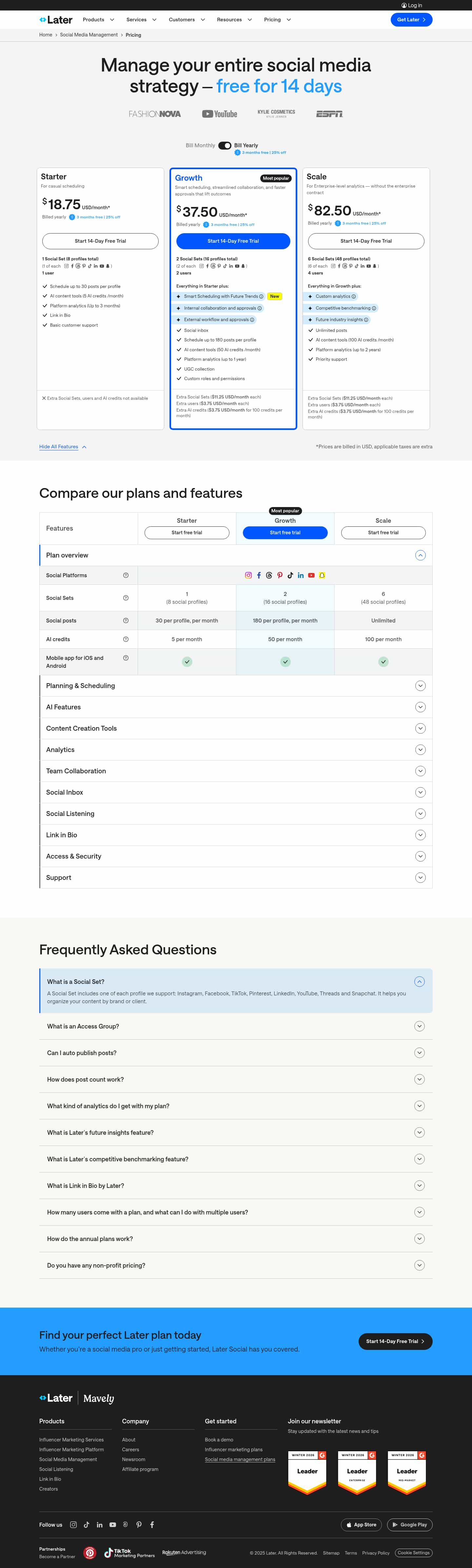Expand the Planning & Scheduling section
Viewport: 472px width, 1568px height.
420,686
